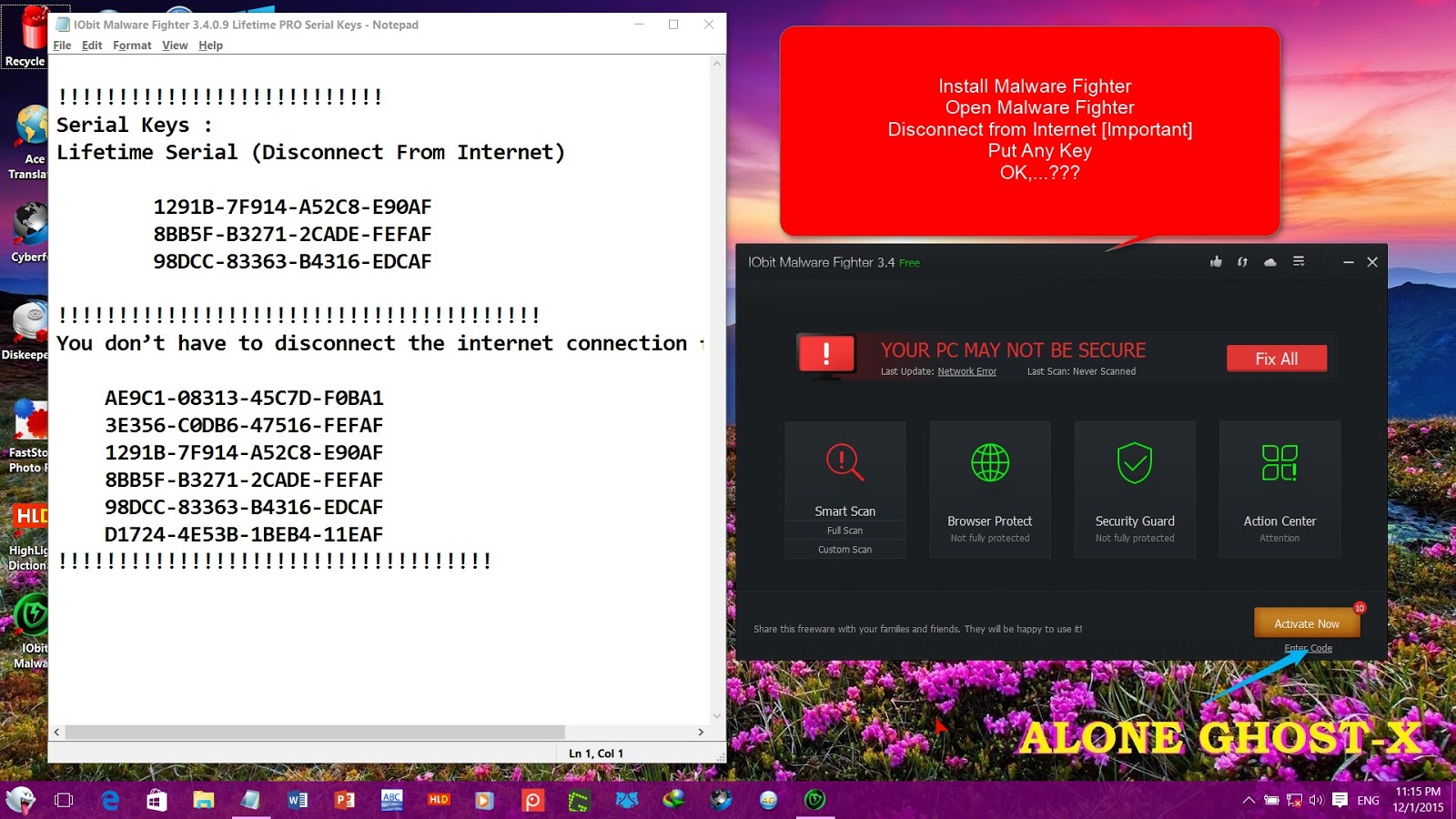Click the Smart Scan magnifier icon
The height and width of the screenshot is (819, 1456).
click(x=844, y=462)
